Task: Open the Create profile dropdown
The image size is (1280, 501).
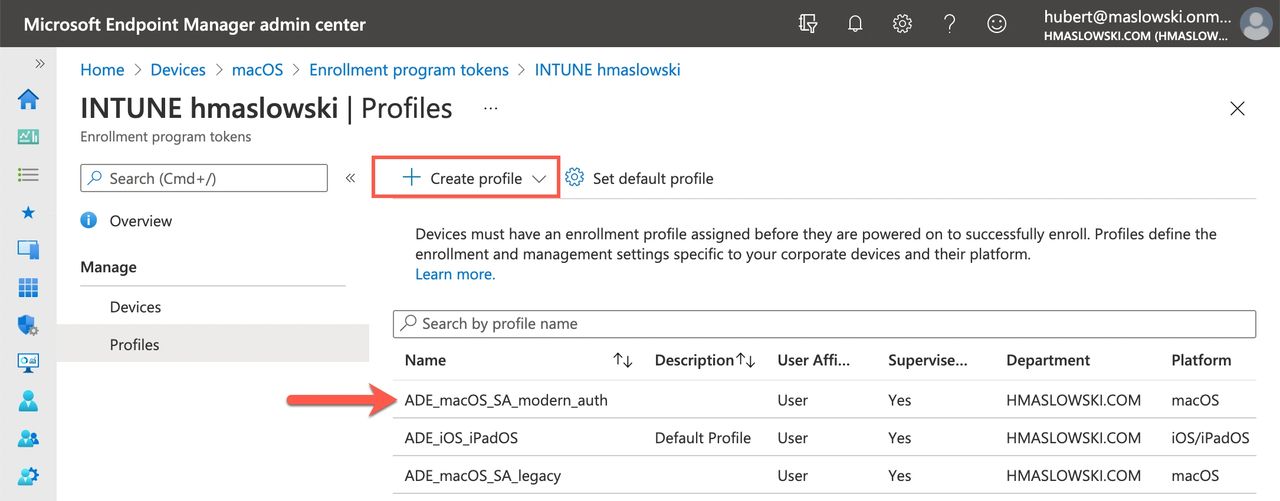Action: point(465,178)
